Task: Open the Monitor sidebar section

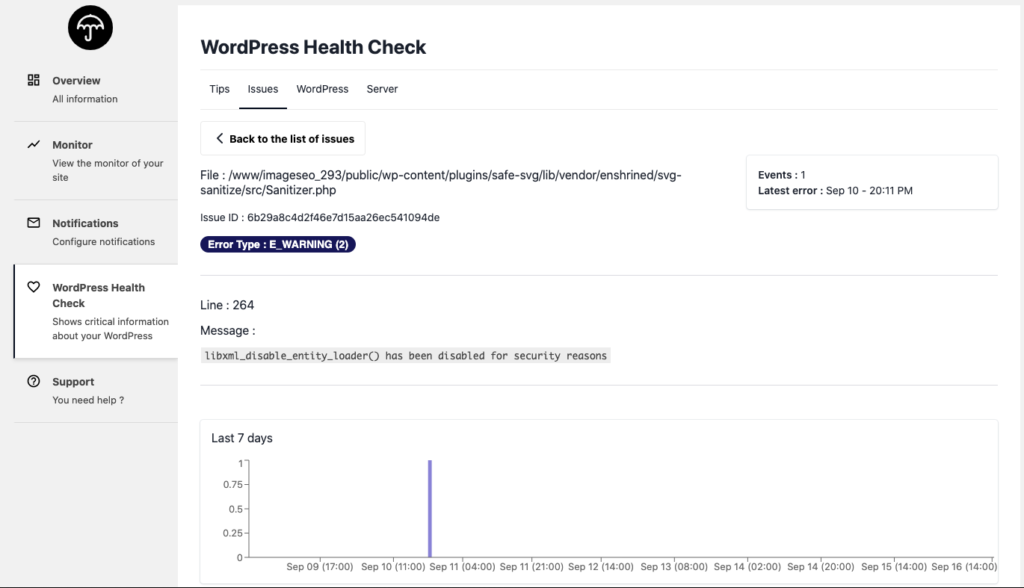Action: [95, 161]
